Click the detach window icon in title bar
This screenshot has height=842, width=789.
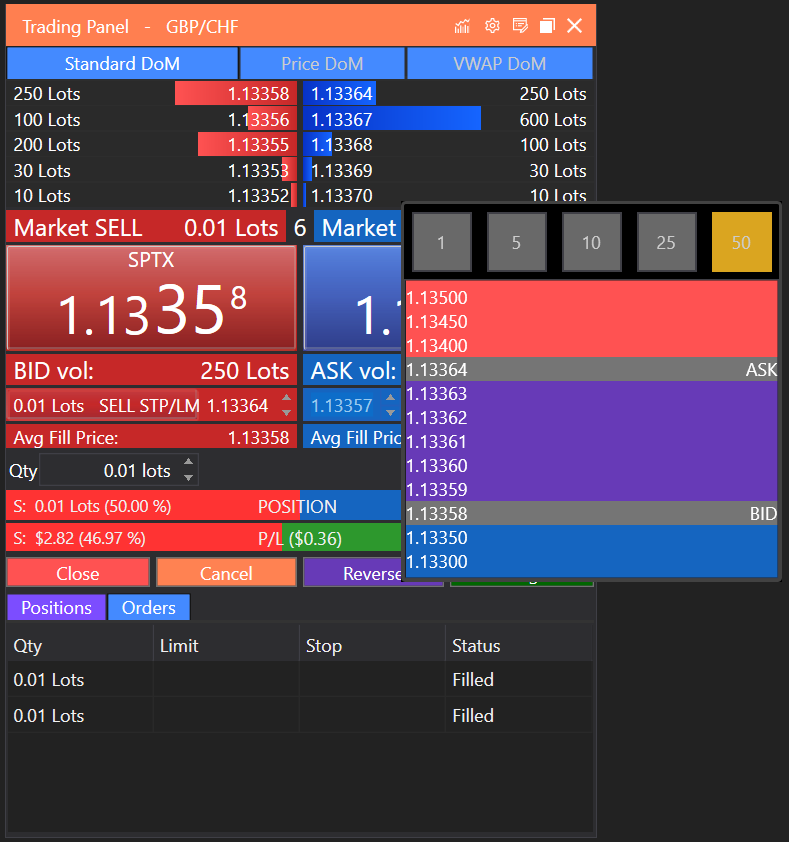pyautogui.click(x=547, y=26)
